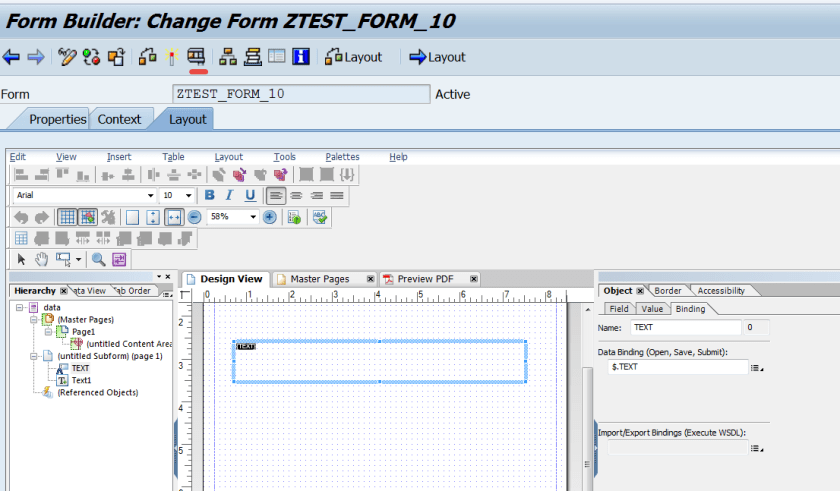Click the zoom in plus icon
The image size is (840, 491).
click(x=269, y=217)
